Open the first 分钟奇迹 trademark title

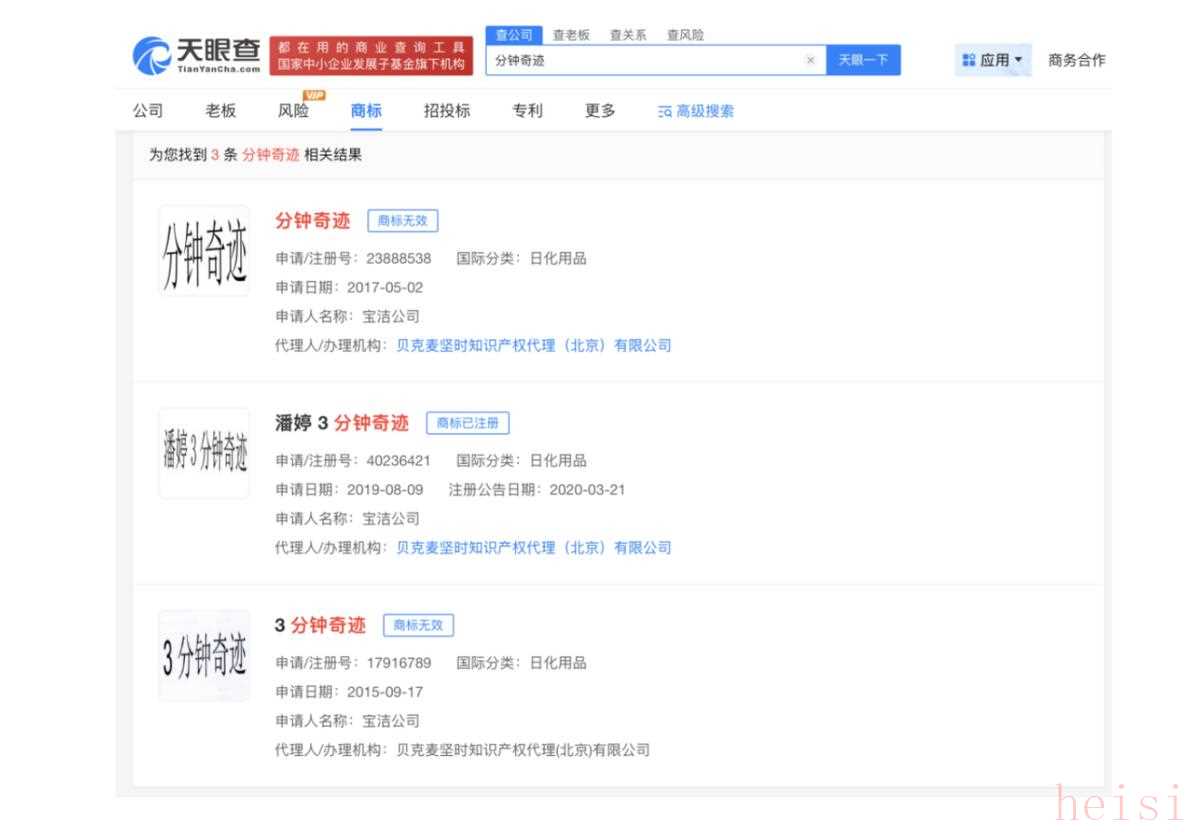(313, 221)
